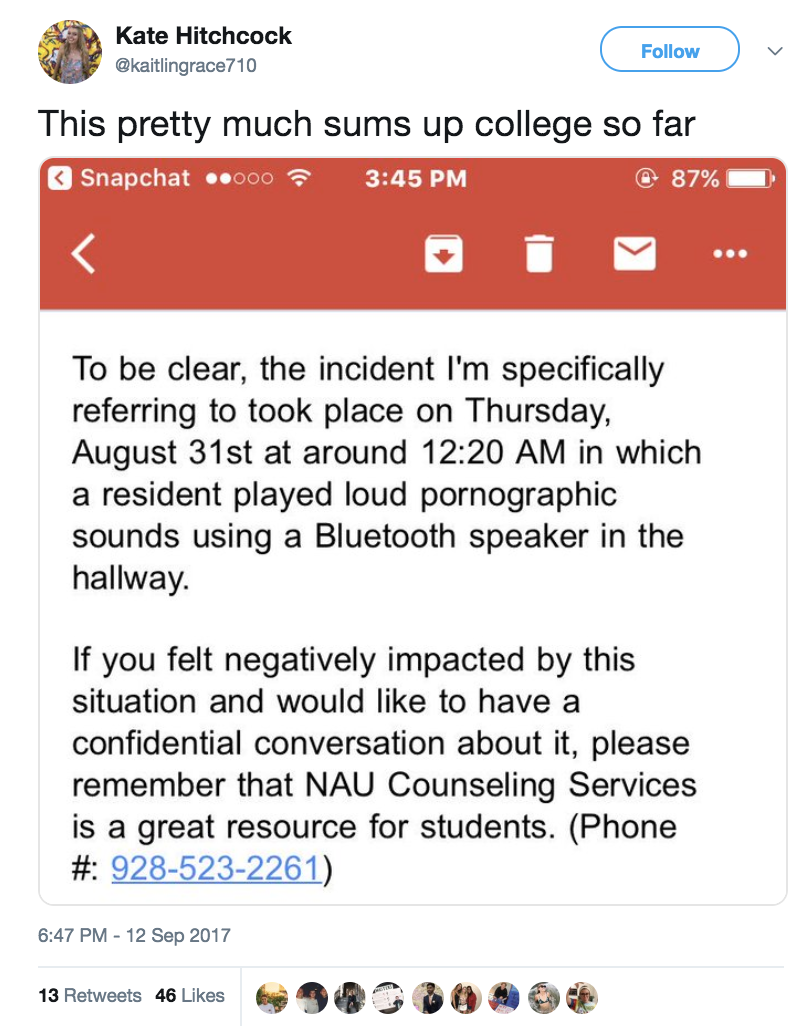This screenshot has width=800, height=1026.
Task: Click the 6:47 PM - 12 Sep 2017 timestamp
Action: point(134,935)
